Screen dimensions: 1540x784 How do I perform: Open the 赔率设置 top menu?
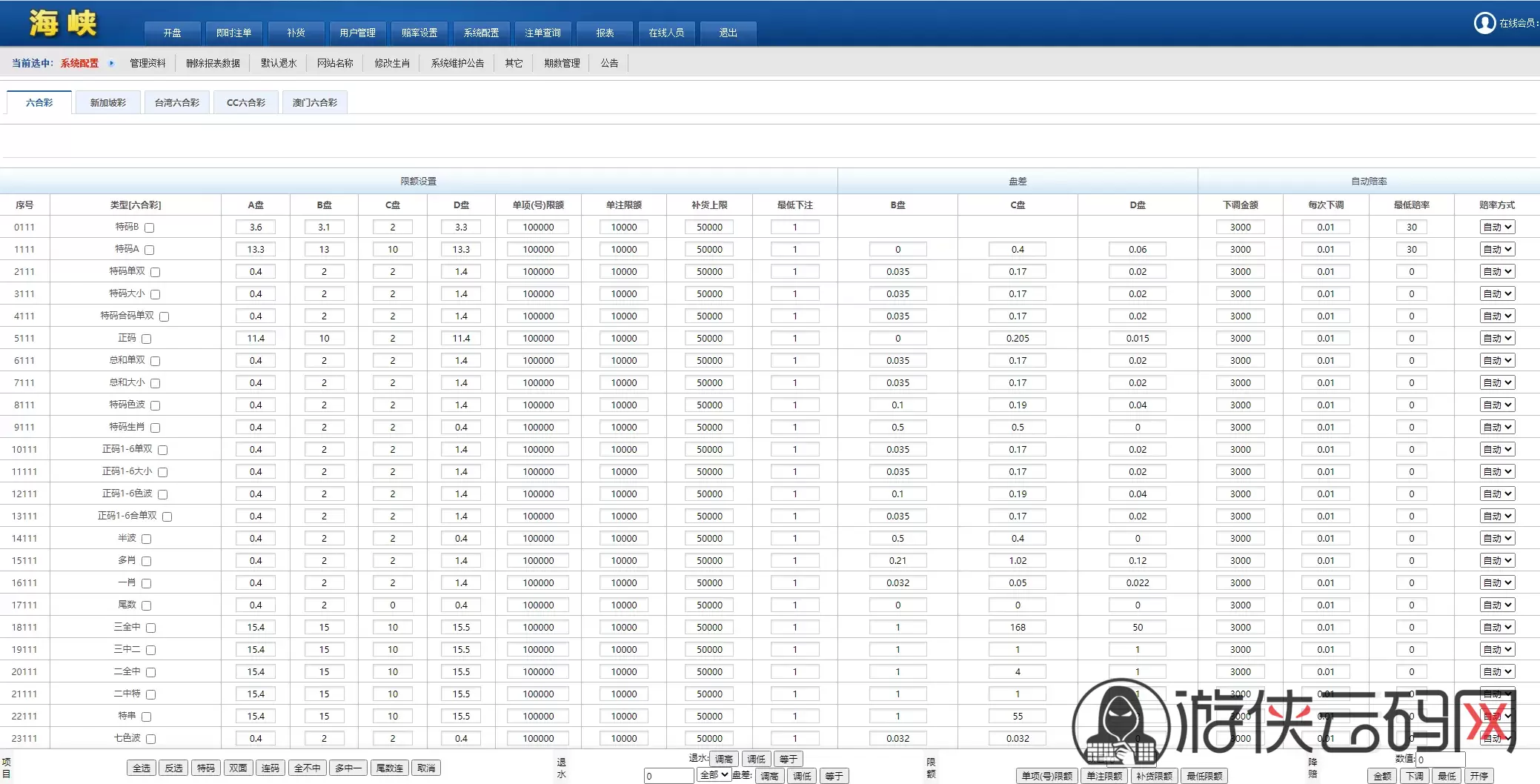[419, 33]
